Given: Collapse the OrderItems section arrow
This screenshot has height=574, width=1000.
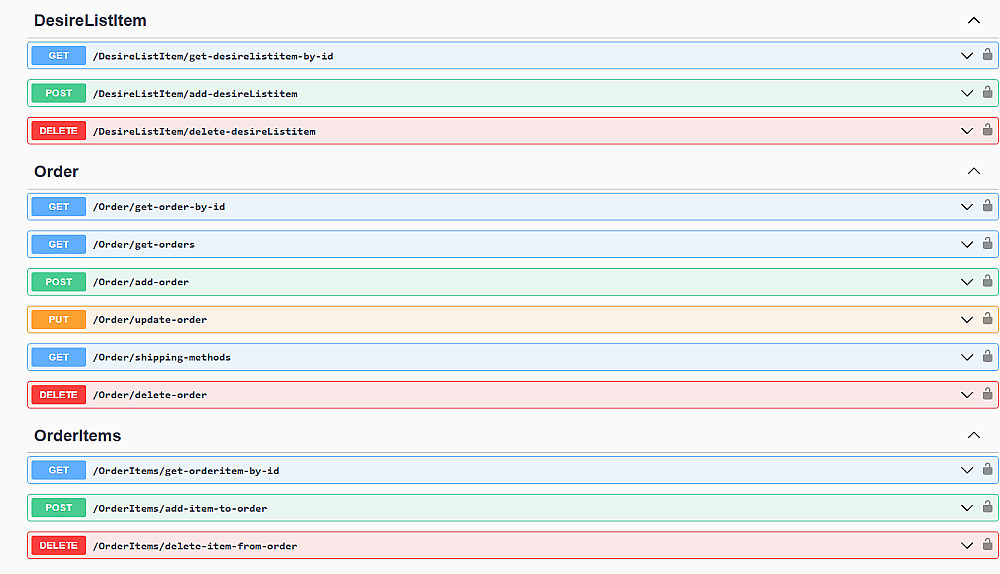Looking at the screenshot, I should [x=974, y=435].
